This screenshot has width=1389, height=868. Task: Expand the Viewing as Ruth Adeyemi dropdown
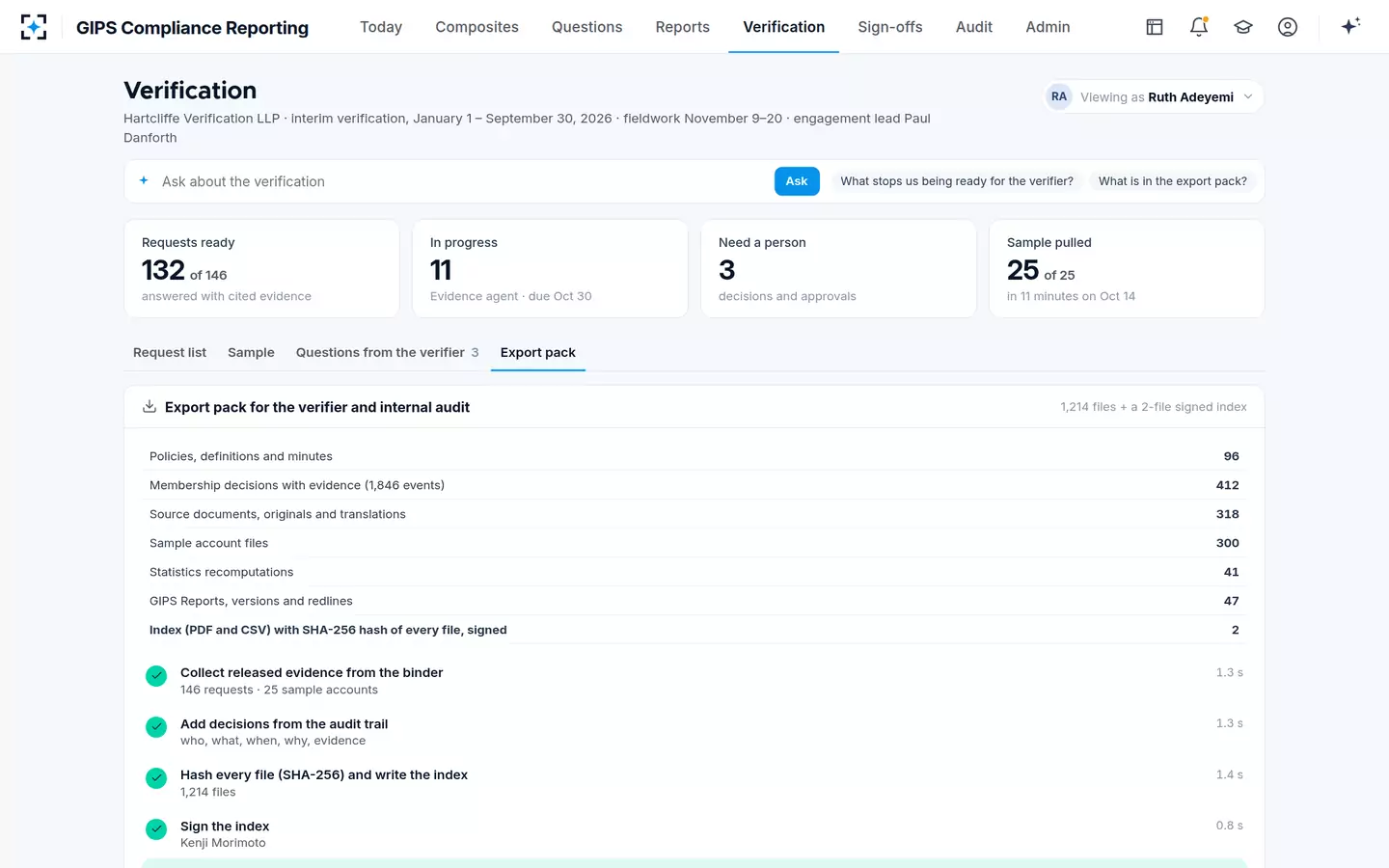click(1155, 96)
